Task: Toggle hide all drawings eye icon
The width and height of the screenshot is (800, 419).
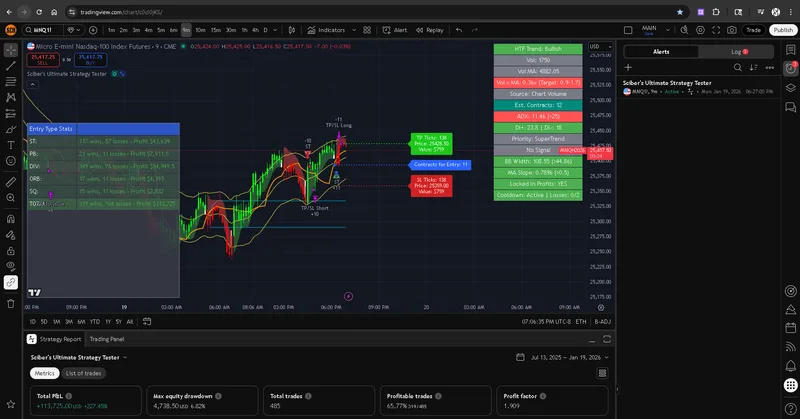Action: 11,266
